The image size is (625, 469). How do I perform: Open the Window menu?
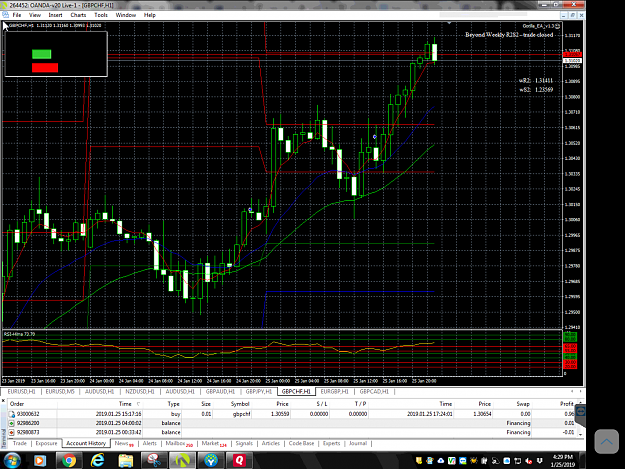click(126, 15)
